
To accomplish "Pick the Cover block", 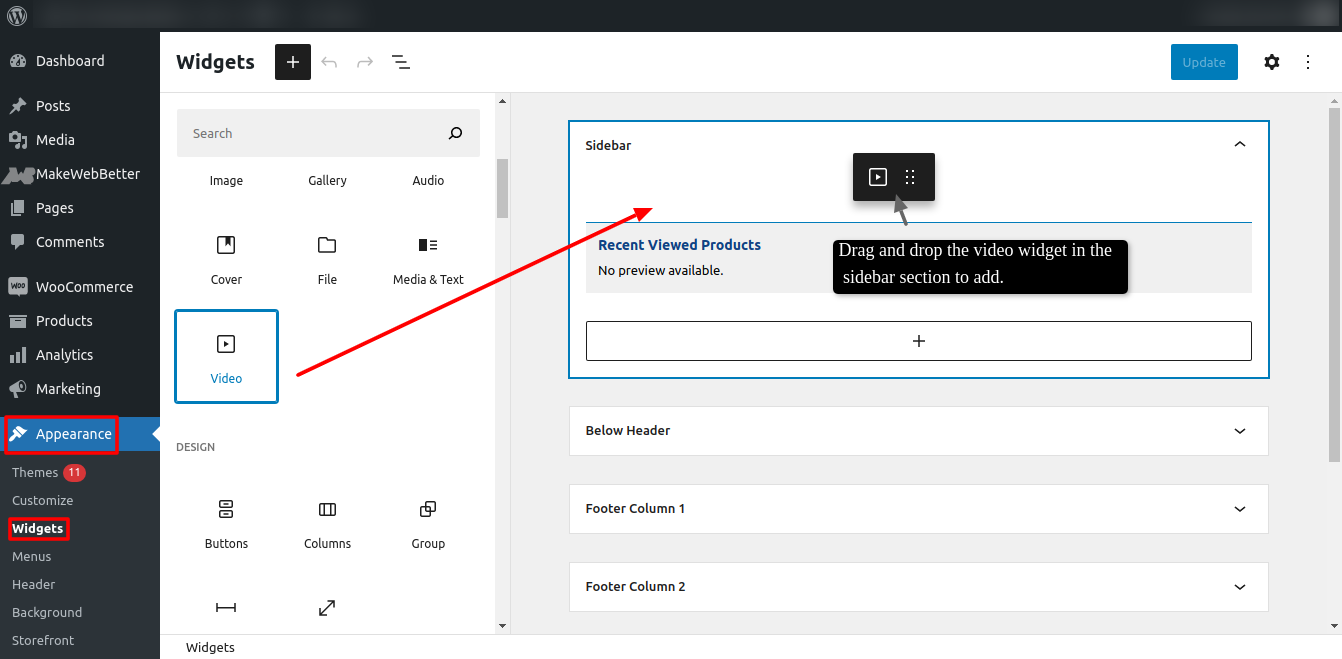I will (x=226, y=258).
